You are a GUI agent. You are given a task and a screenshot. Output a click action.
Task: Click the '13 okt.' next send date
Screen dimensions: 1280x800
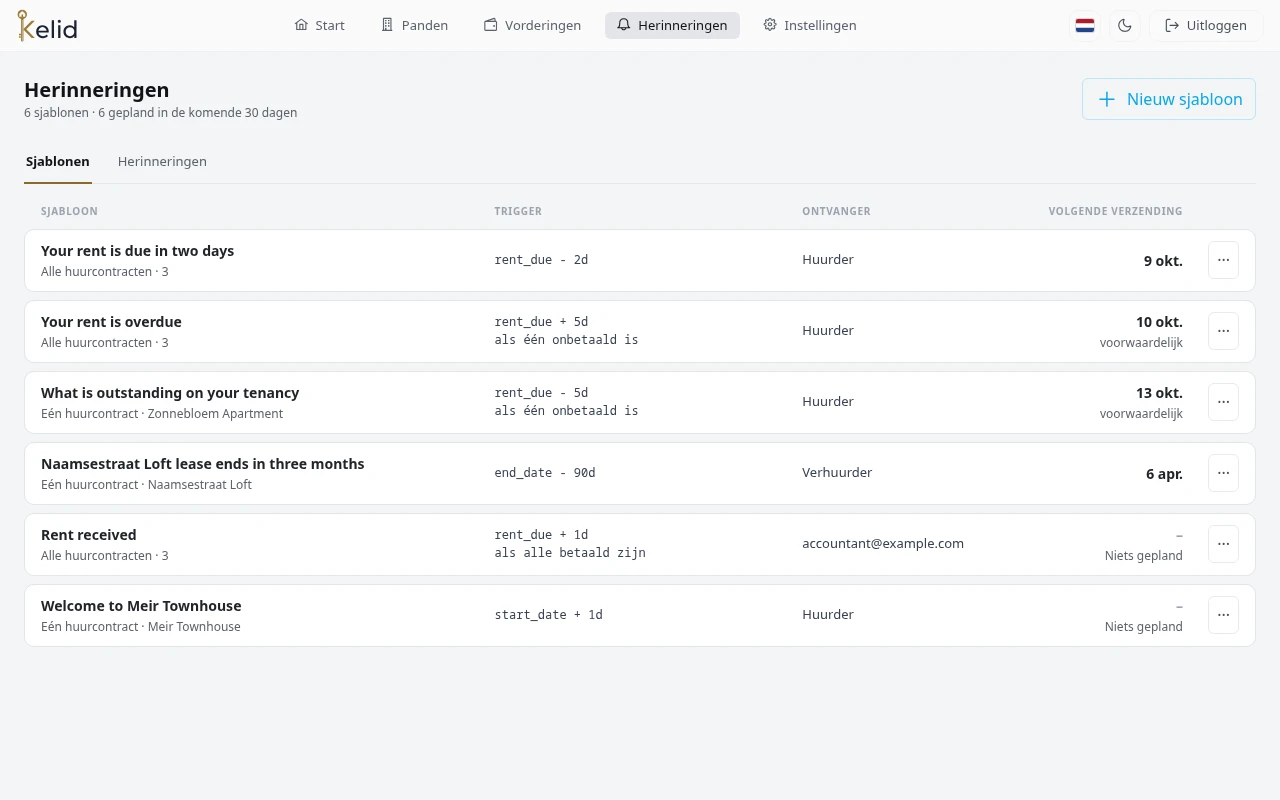point(1159,393)
